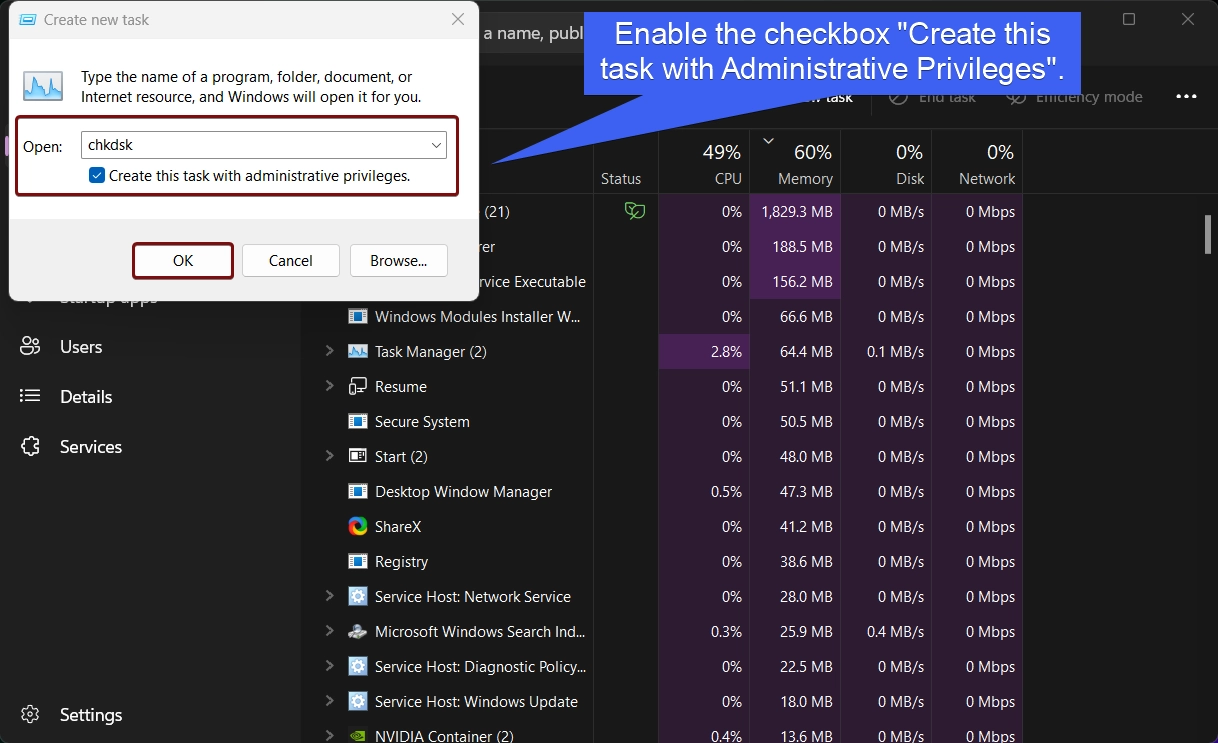
Task: Expand the Task Manager (2) process group
Action: tap(329, 351)
